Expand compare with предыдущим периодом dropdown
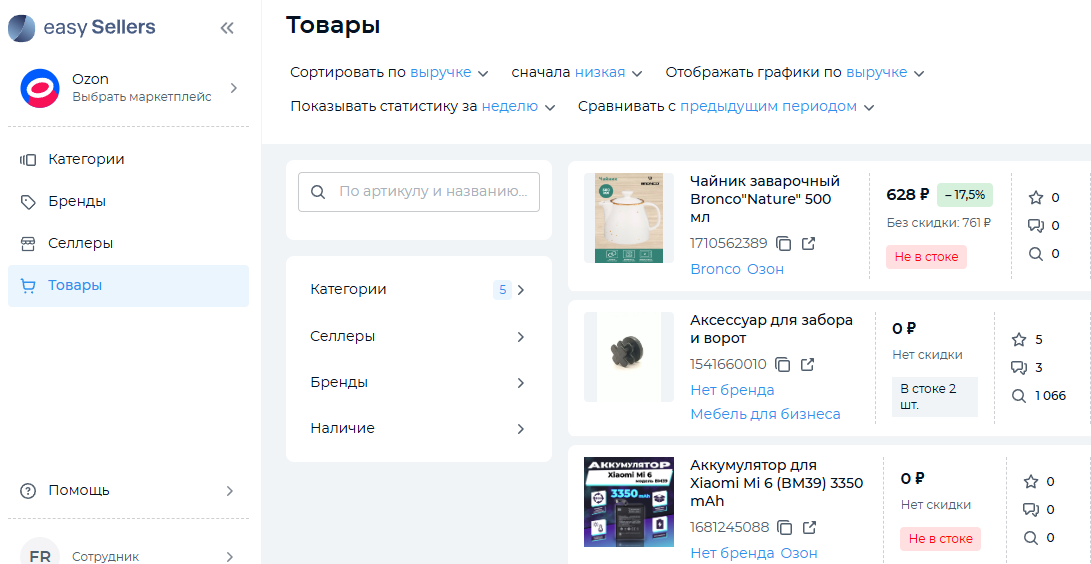The width and height of the screenshot is (1091, 564). tap(776, 107)
